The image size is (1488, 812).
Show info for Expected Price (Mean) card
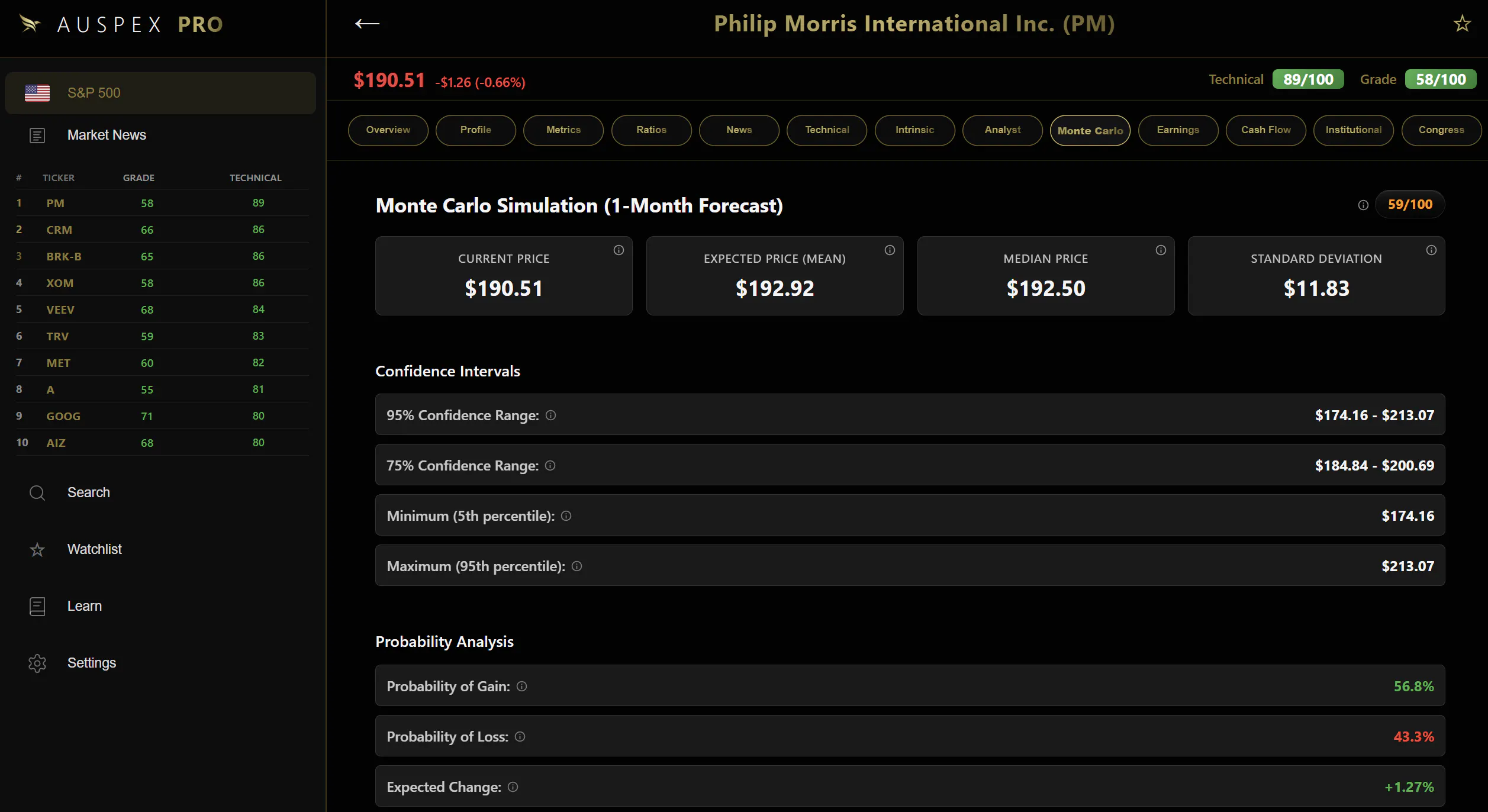pos(890,250)
